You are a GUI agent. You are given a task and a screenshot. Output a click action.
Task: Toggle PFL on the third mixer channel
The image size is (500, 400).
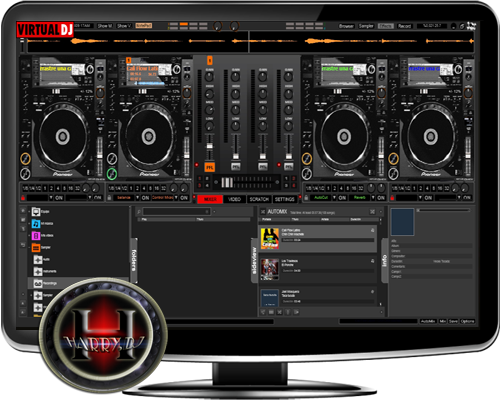(x=263, y=166)
